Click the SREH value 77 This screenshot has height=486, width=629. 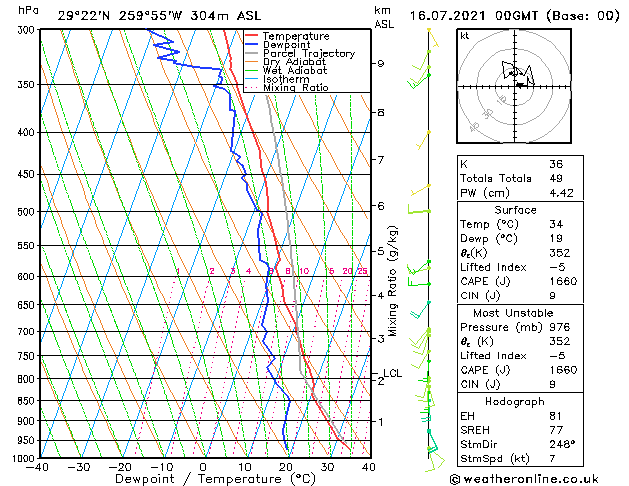click(x=555, y=430)
